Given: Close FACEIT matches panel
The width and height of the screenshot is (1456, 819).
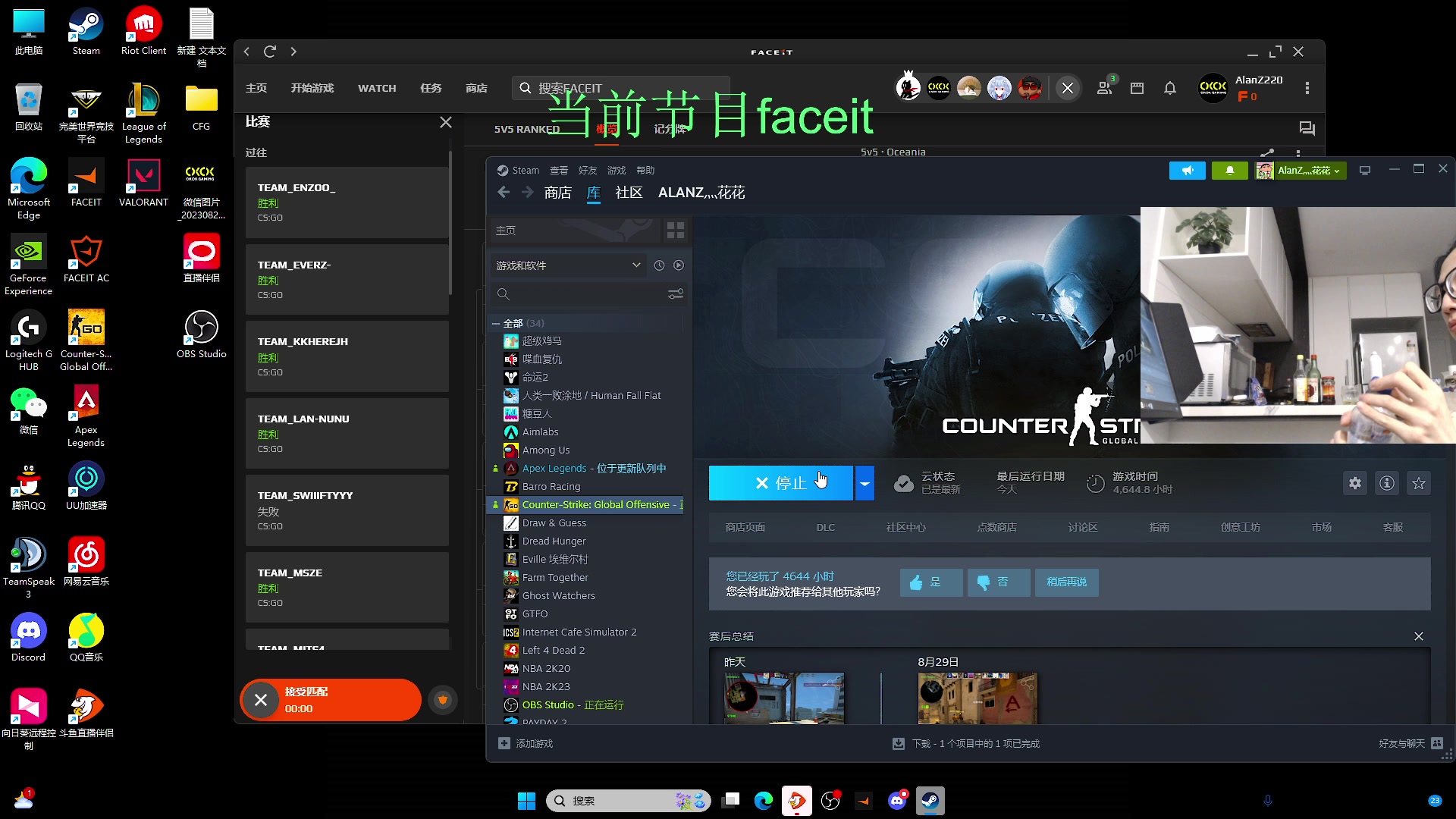Looking at the screenshot, I should click(446, 122).
